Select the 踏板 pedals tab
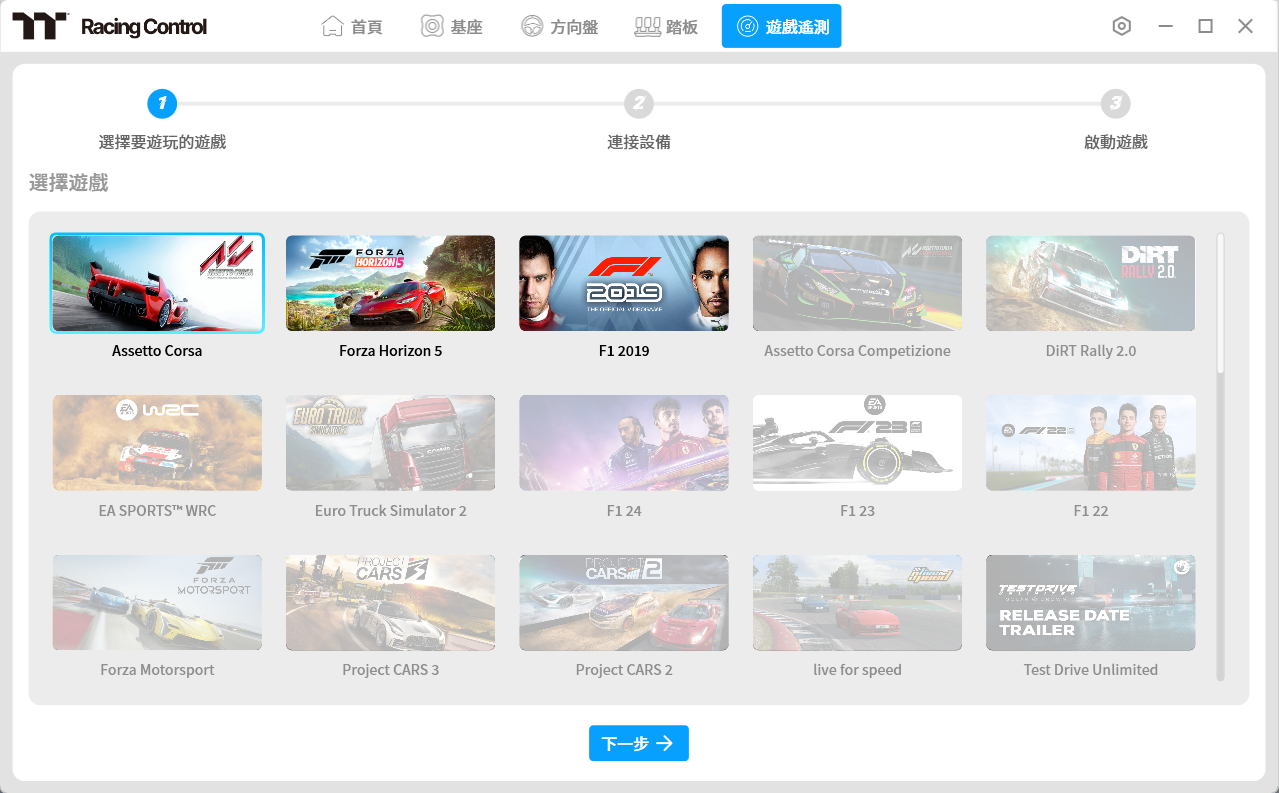The width and height of the screenshot is (1279, 793). click(x=666, y=26)
